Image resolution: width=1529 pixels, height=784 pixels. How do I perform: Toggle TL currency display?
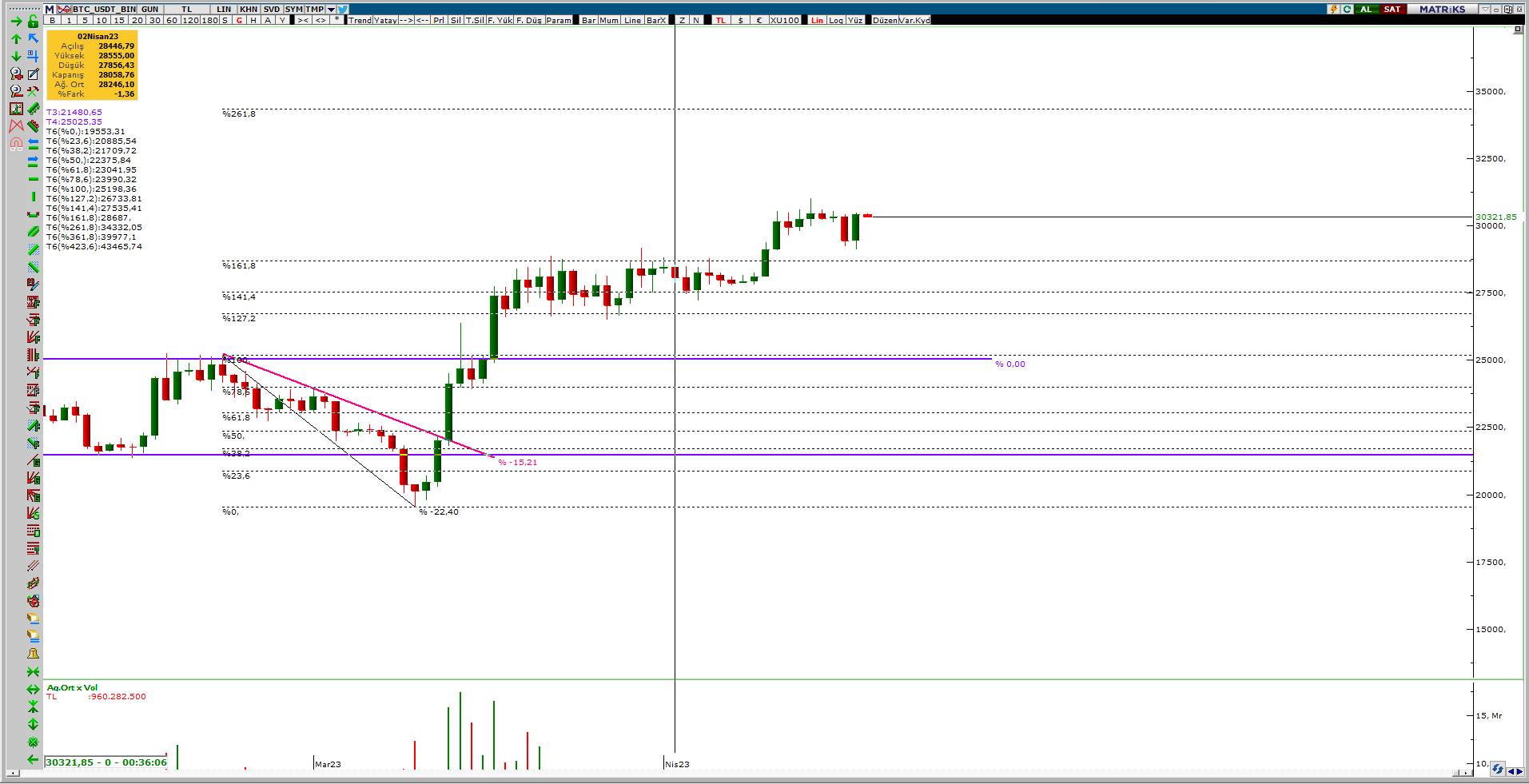point(721,20)
